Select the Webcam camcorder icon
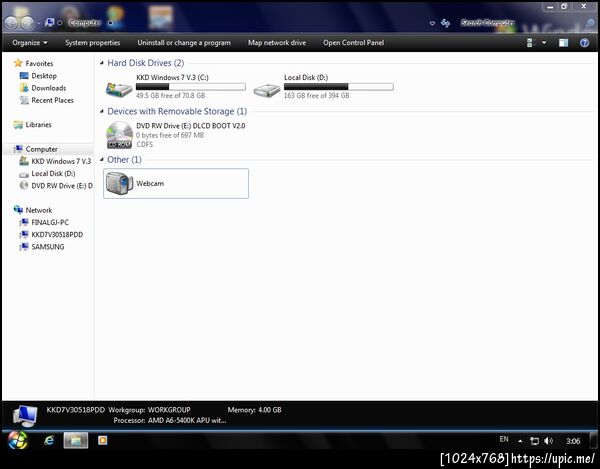The image size is (600, 469). pyautogui.click(x=119, y=183)
